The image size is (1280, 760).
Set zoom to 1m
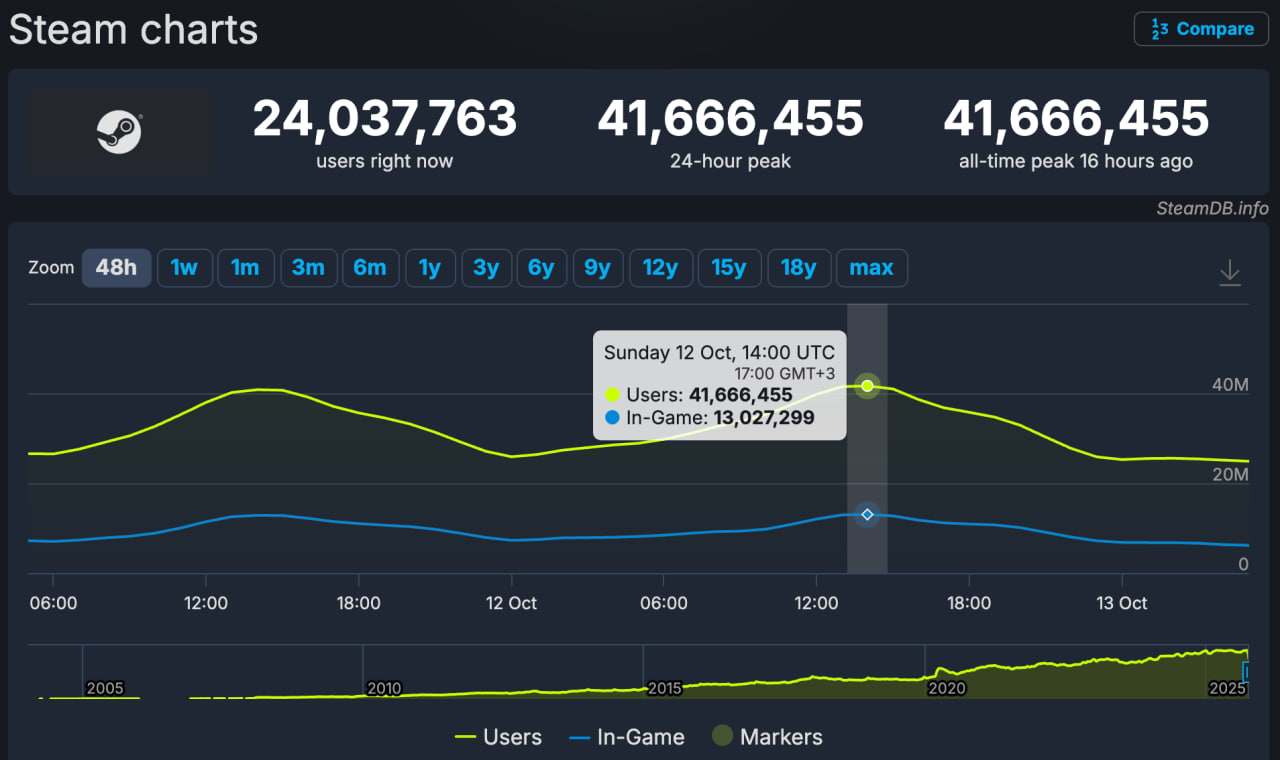coord(245,268)
